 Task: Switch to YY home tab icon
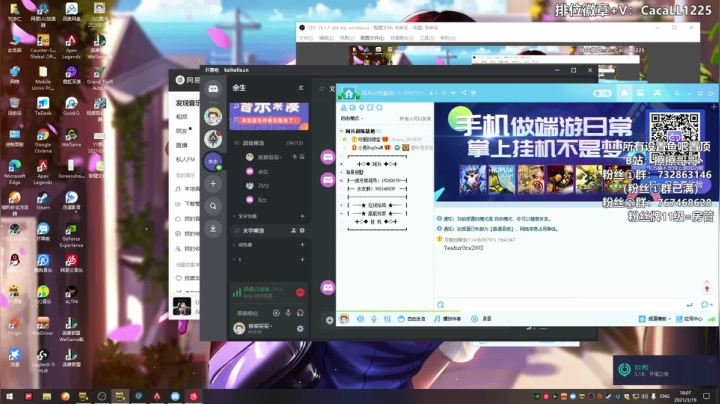[x=624, y=93]
